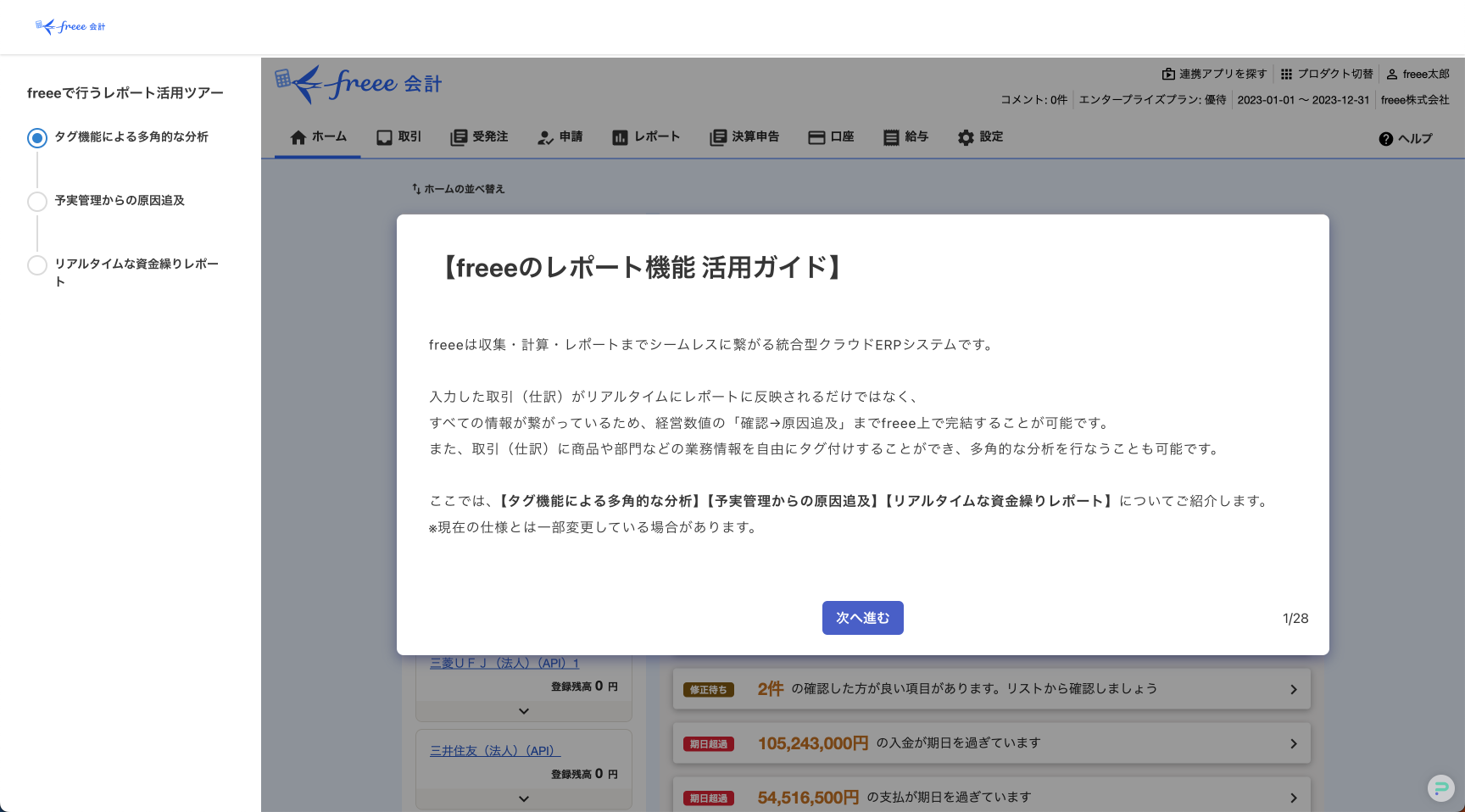Open the レポート menu

click(646, 137)
